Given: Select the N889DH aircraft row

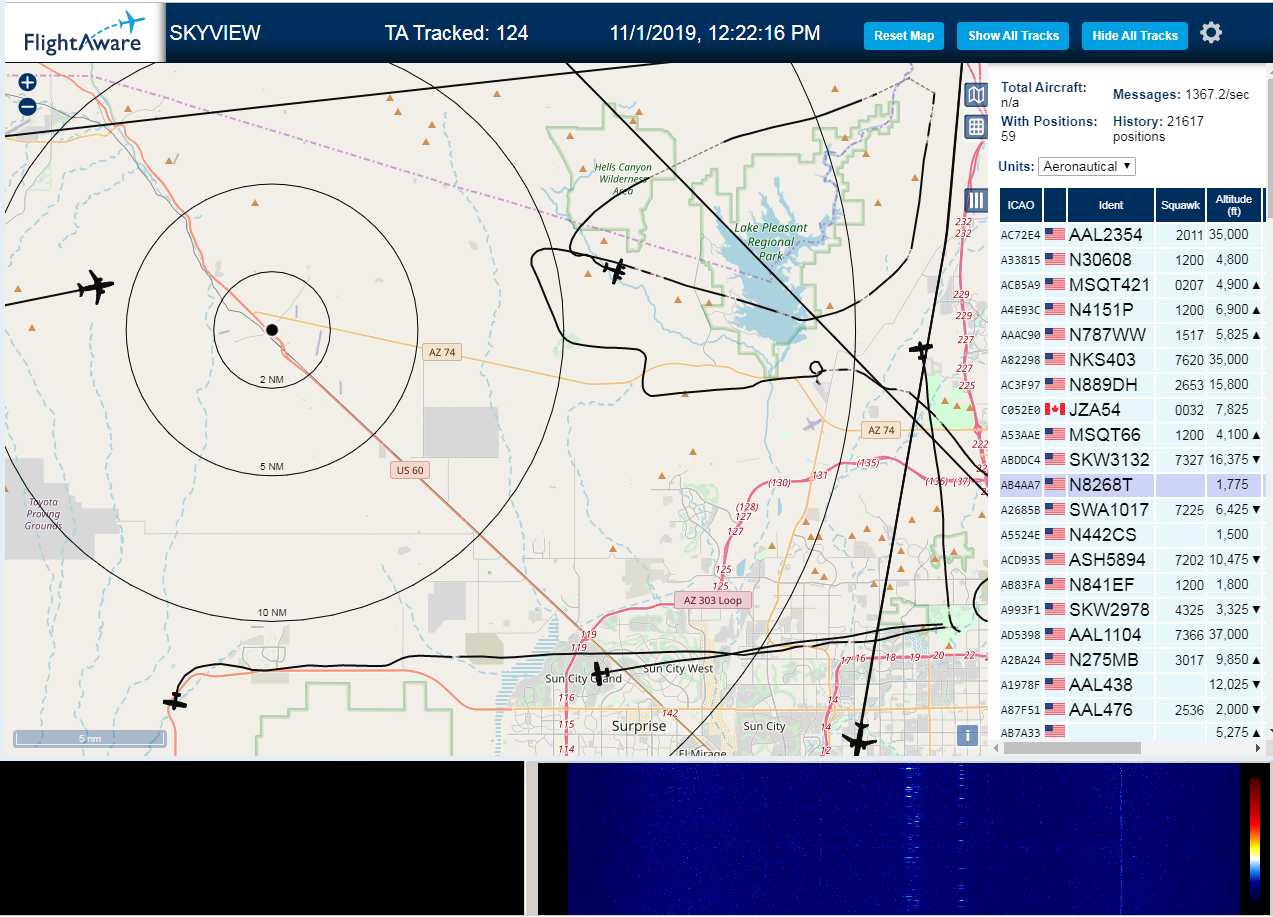Looking at the screenshot, I should 1131,384.
